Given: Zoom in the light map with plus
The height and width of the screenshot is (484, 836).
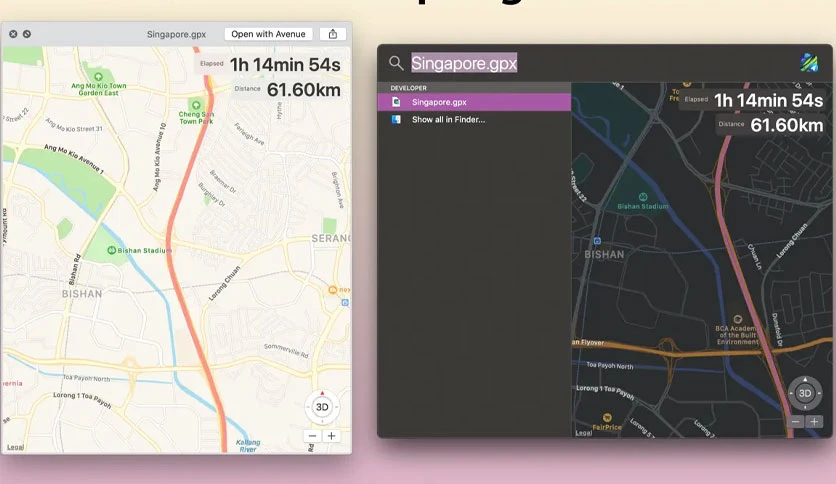Looking at the screenshot, I should (331, 436).
